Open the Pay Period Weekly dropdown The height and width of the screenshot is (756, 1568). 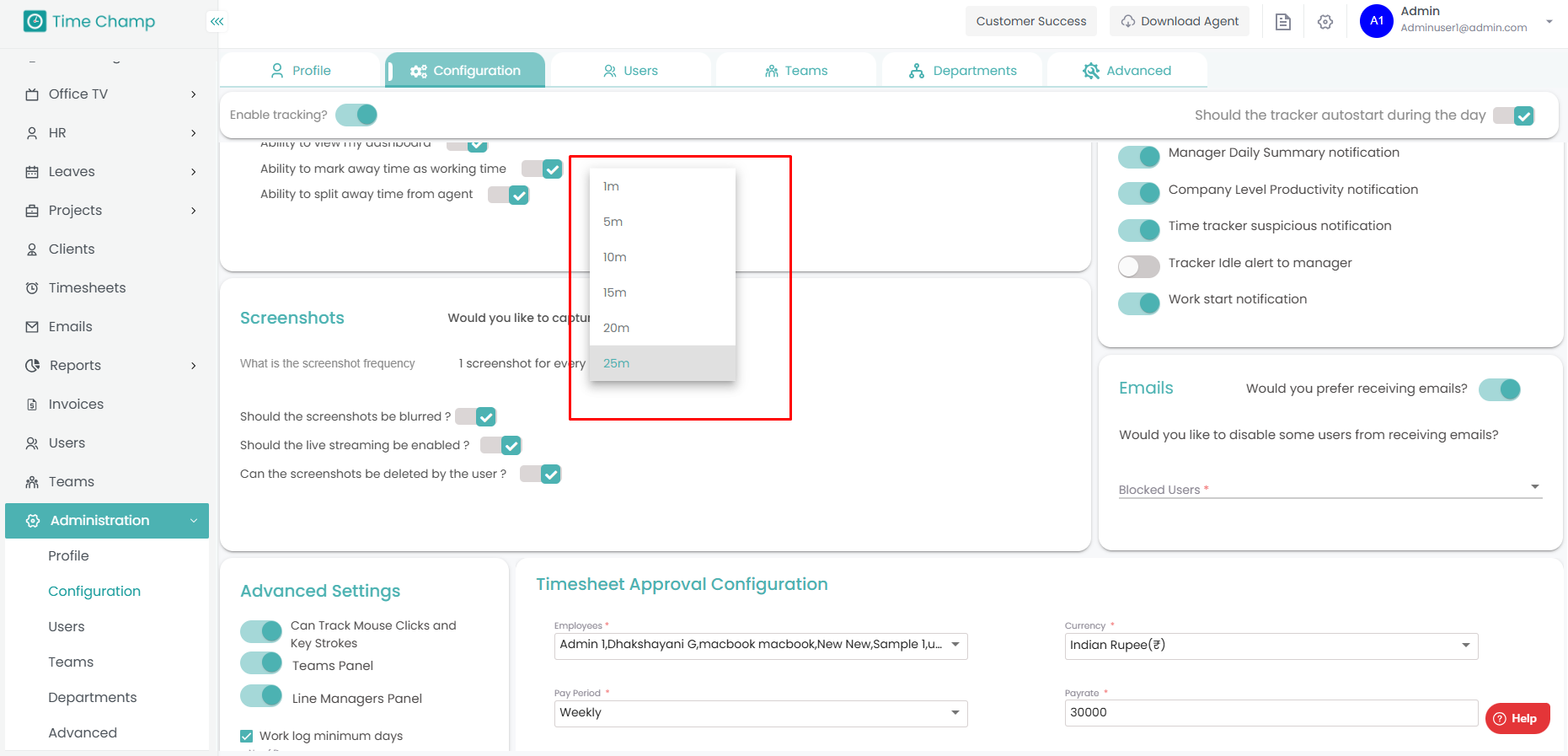(761, 713)
